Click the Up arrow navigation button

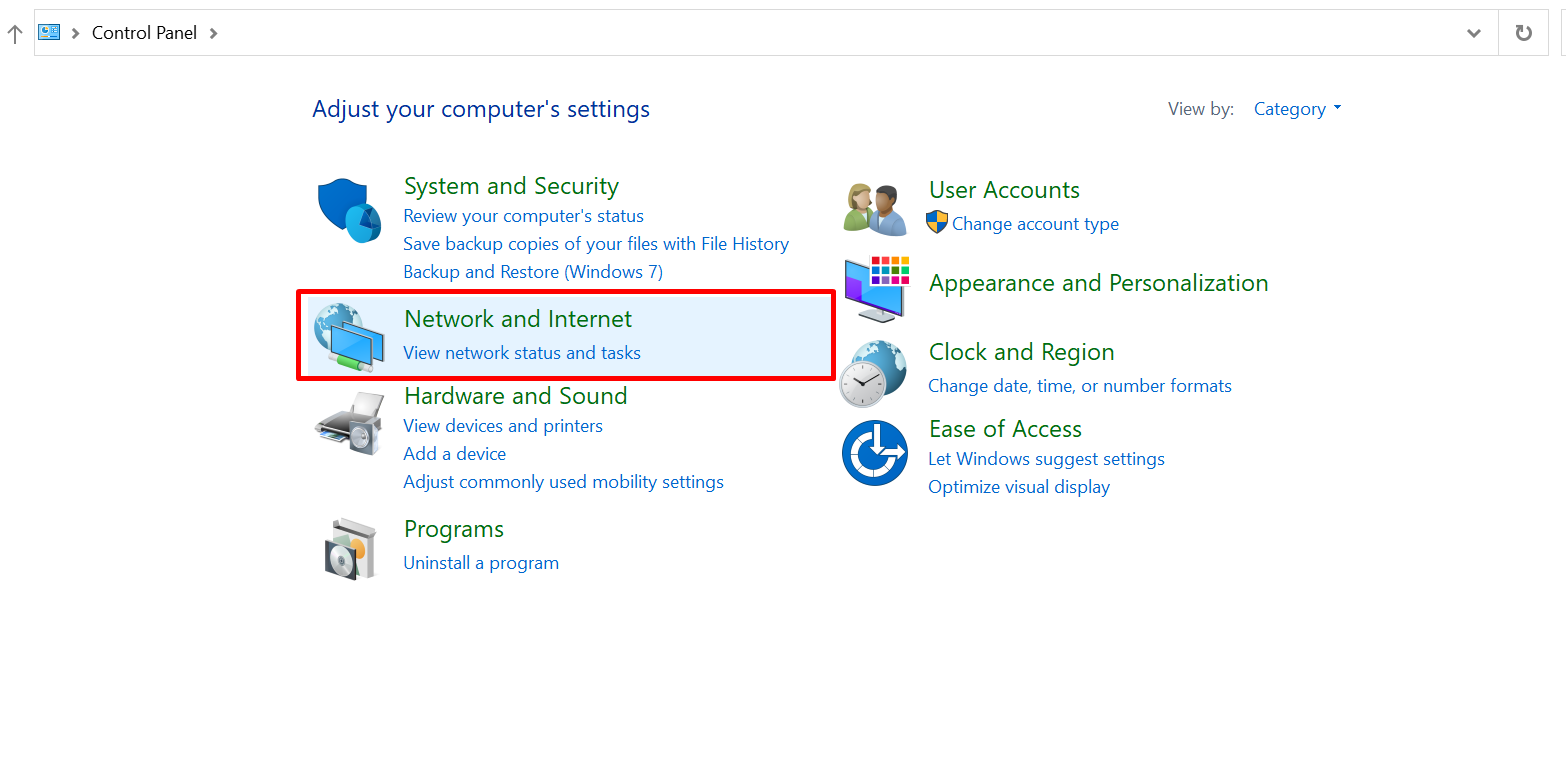[x=15, y=34]
